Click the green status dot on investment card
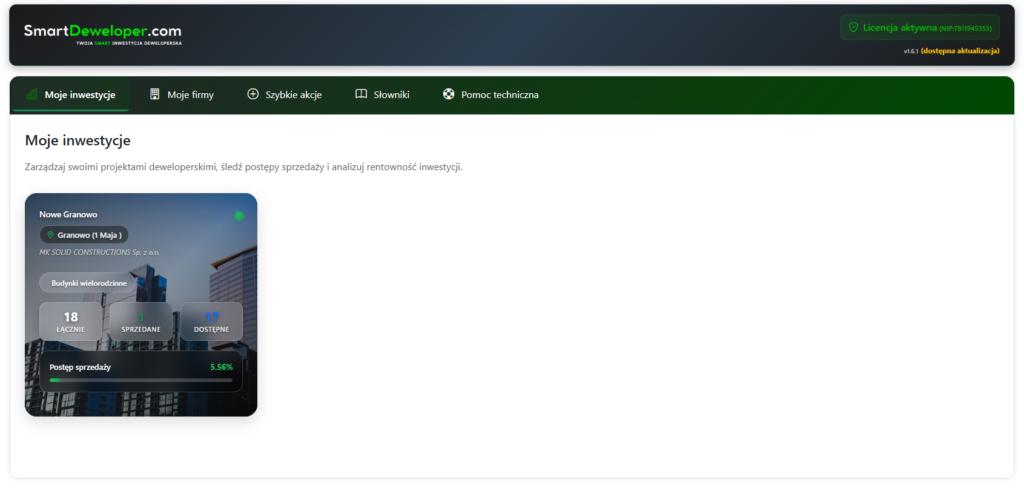The width and height of the screenshot is (1024, 491). [x=239, y=215]
